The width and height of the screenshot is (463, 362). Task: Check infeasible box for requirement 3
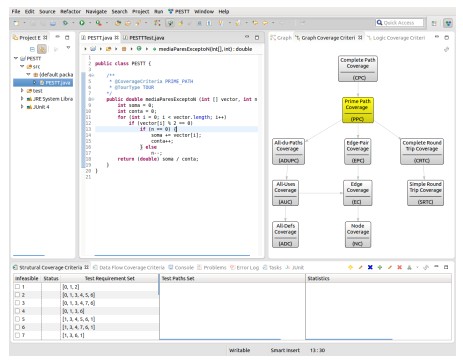(17, 303)
